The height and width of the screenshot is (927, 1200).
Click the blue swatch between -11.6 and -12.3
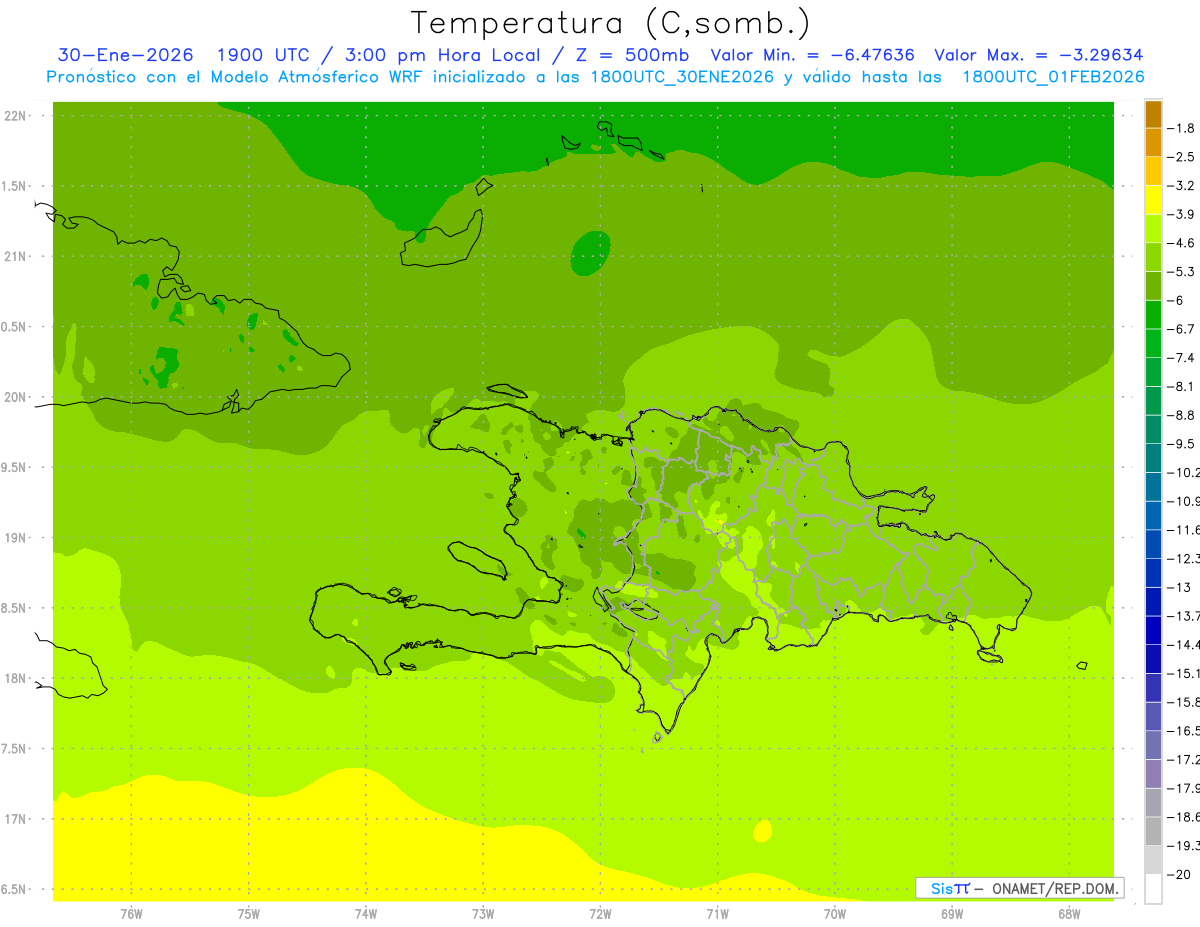1153,544
